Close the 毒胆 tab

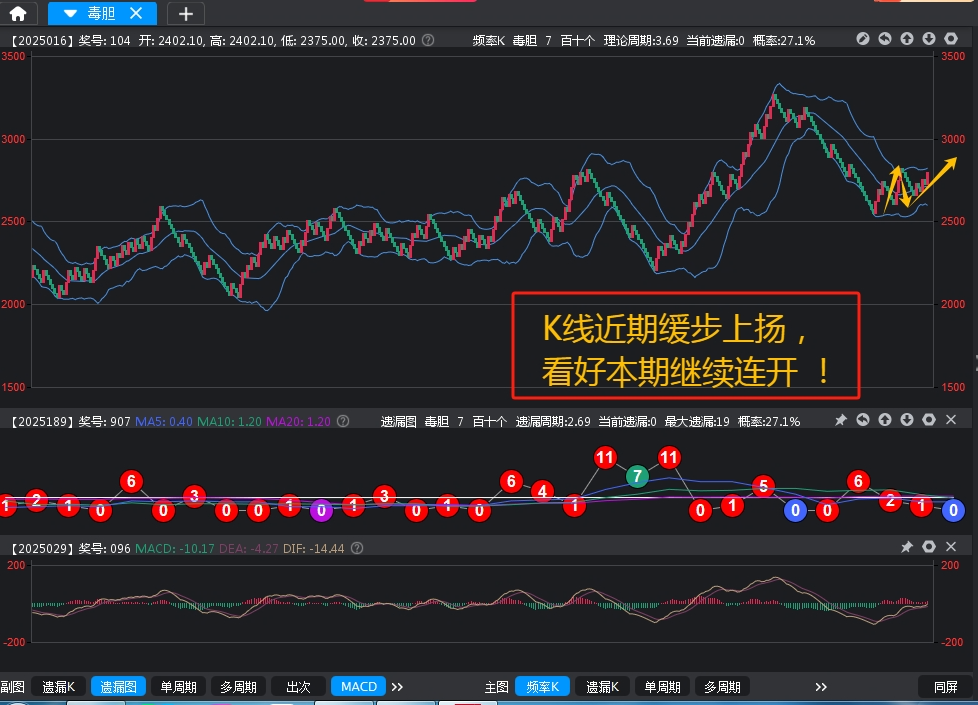click(x=137, y=13)
